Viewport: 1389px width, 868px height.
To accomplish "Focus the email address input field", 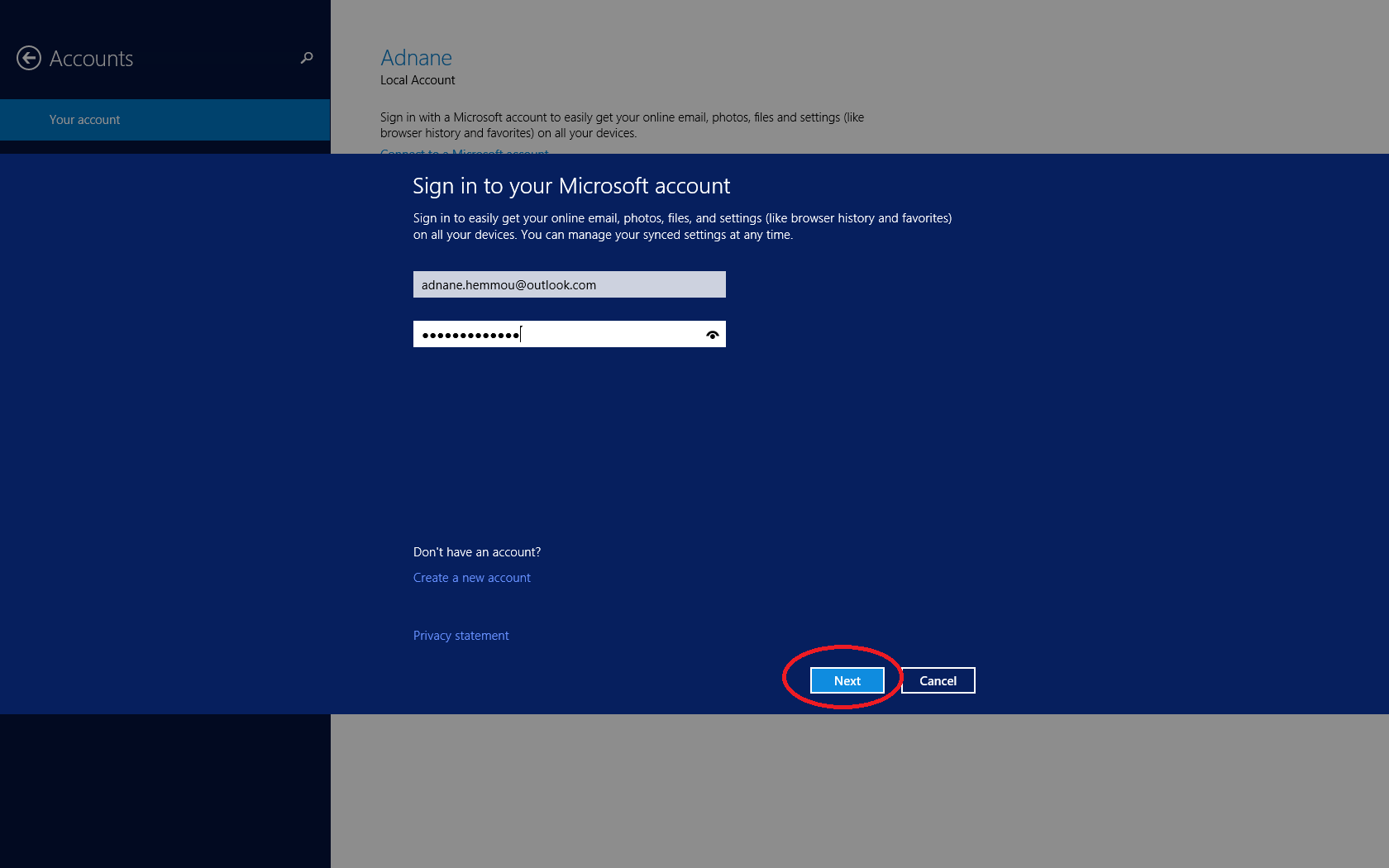I will click(x=570, y=284).
